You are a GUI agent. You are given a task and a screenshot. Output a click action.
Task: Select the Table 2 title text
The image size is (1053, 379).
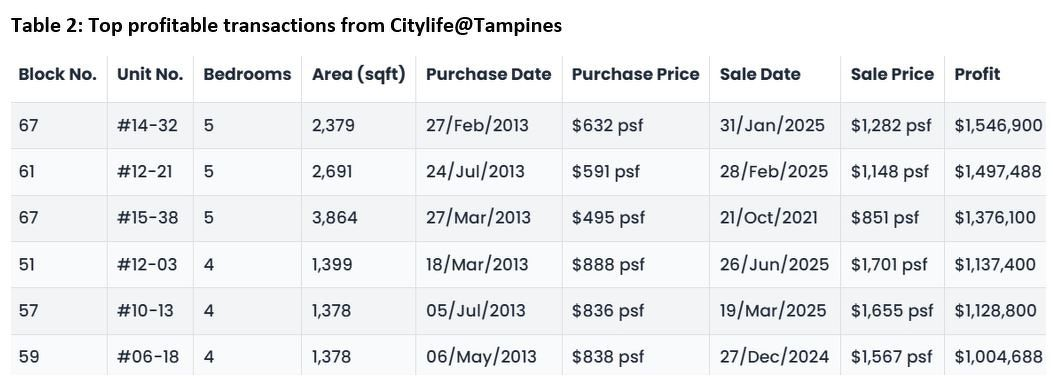(286, 26)
